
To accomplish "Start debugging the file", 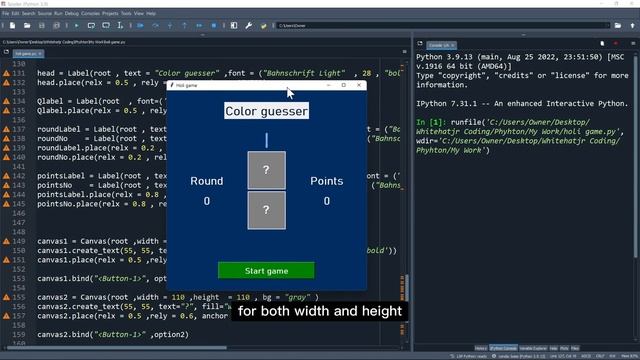I will tap(140, 26).
